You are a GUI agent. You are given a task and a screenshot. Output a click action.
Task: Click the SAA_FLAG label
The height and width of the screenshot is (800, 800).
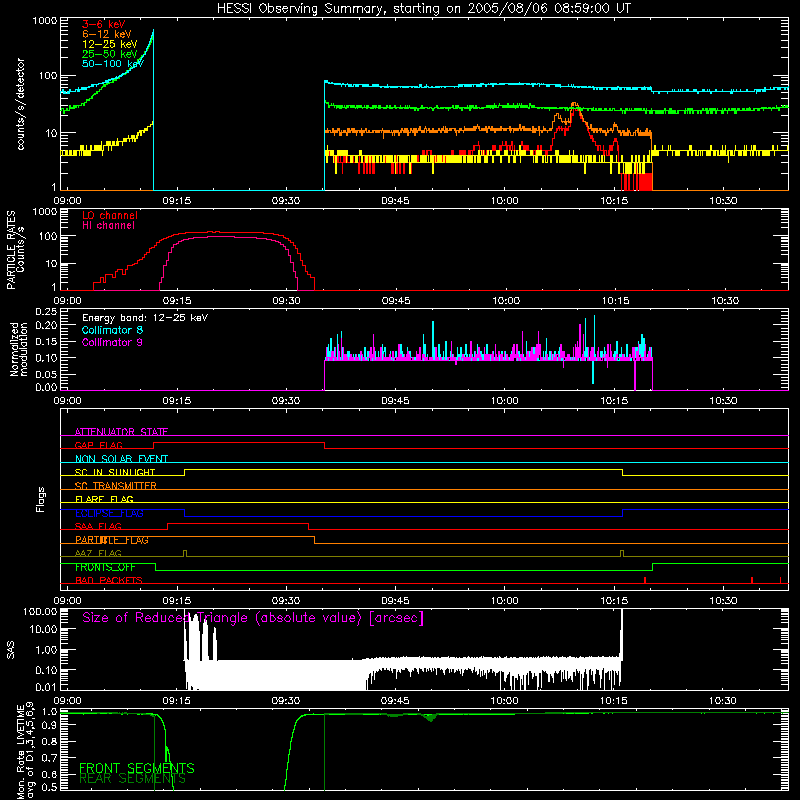click(98, 526)
